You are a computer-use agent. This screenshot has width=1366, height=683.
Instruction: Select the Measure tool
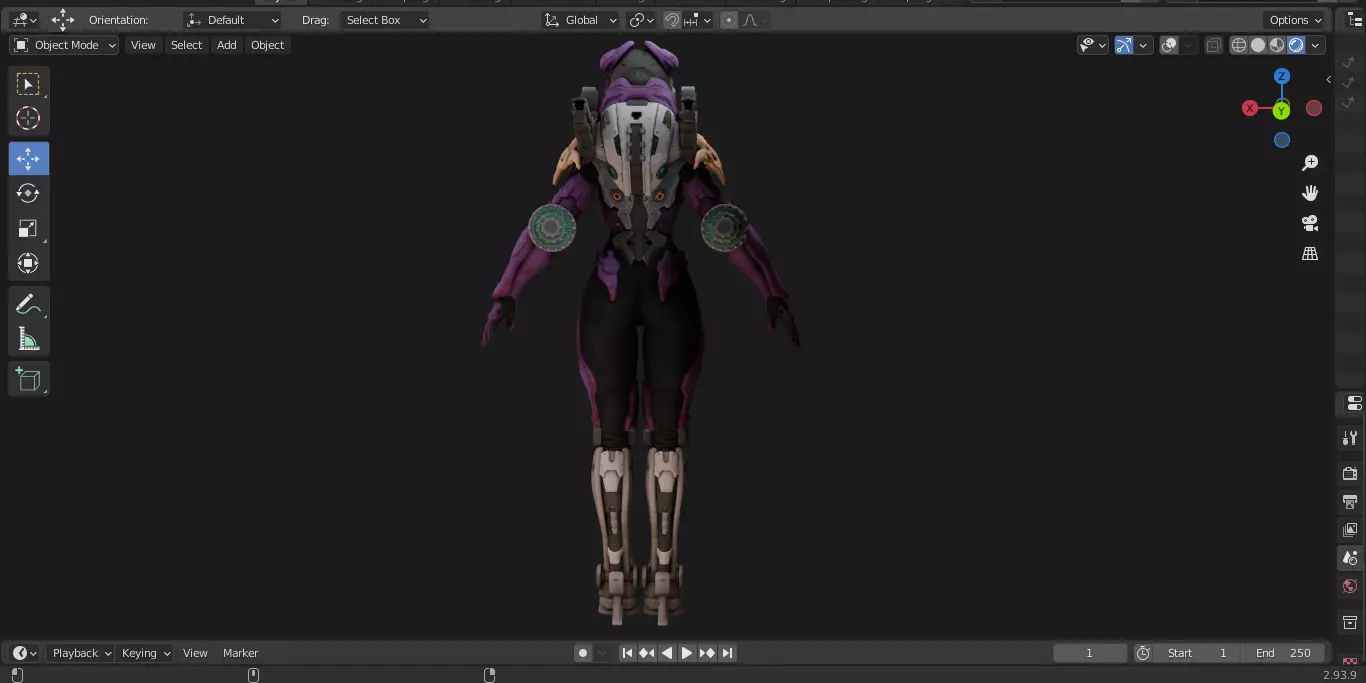(x=28, y=339)
